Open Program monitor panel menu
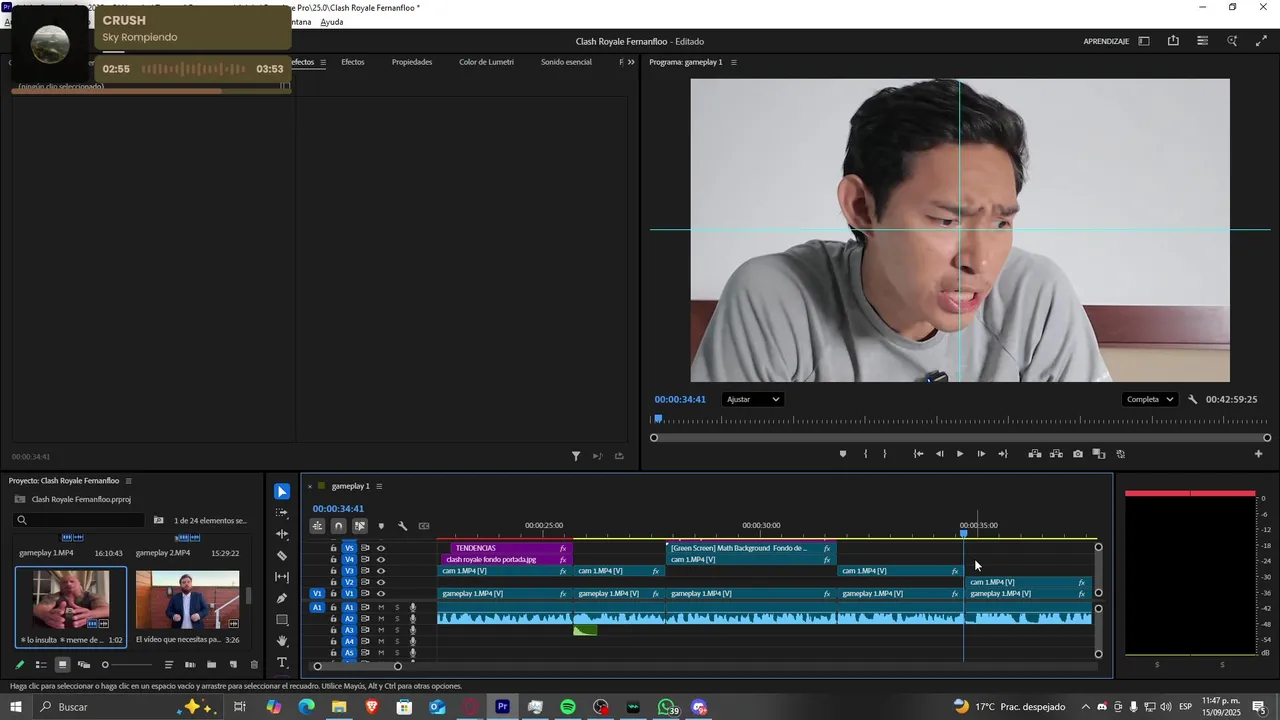 [733, 62]
